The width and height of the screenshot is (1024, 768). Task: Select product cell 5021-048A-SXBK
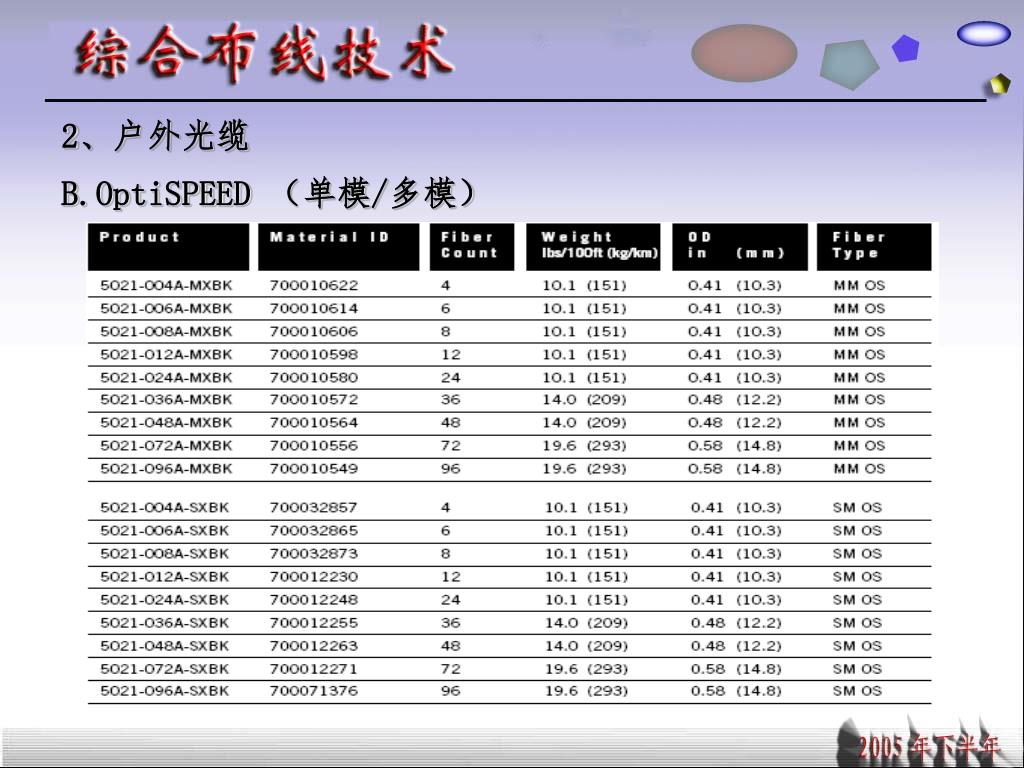click(165, 646)
